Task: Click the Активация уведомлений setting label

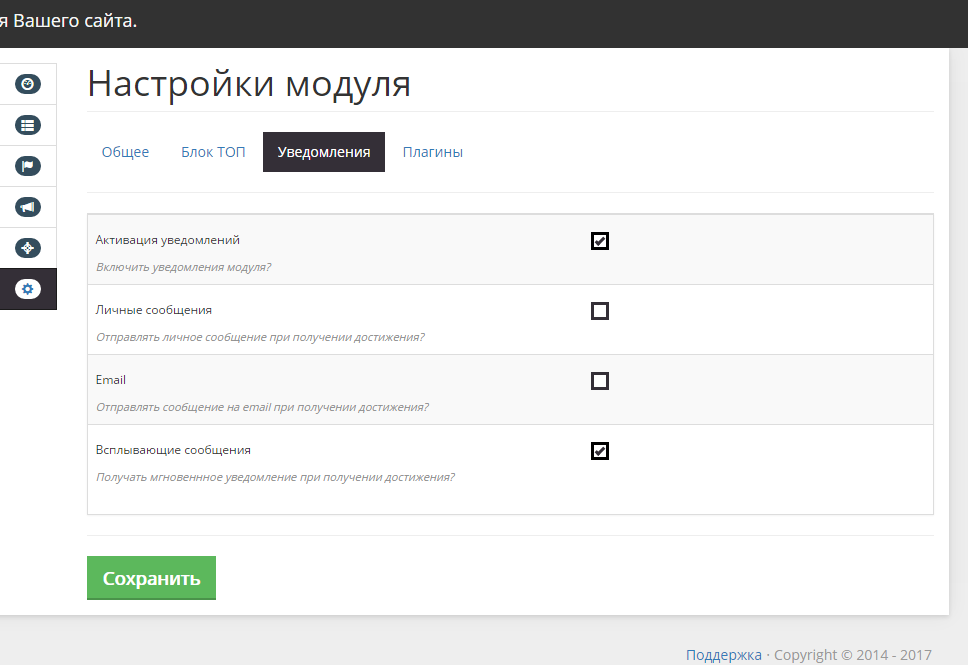Action: (x=168, y=240)
